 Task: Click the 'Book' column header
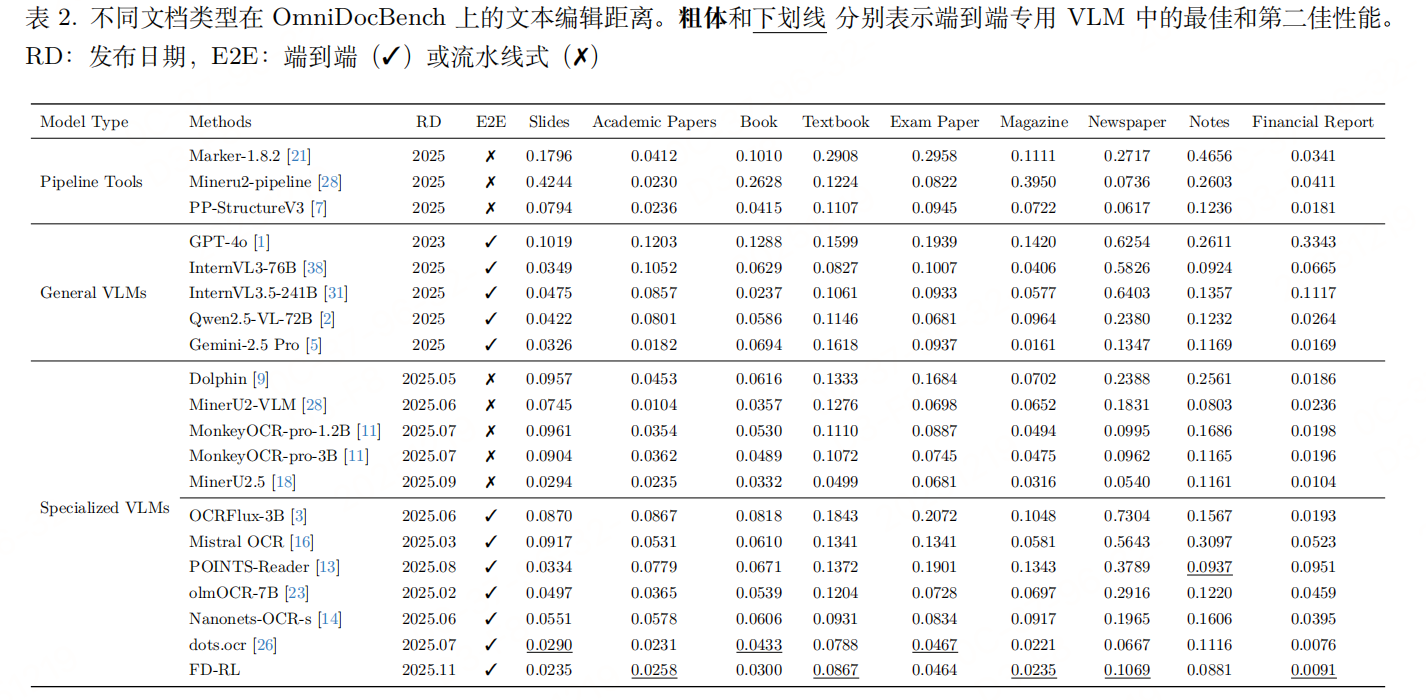pos(759,122)
